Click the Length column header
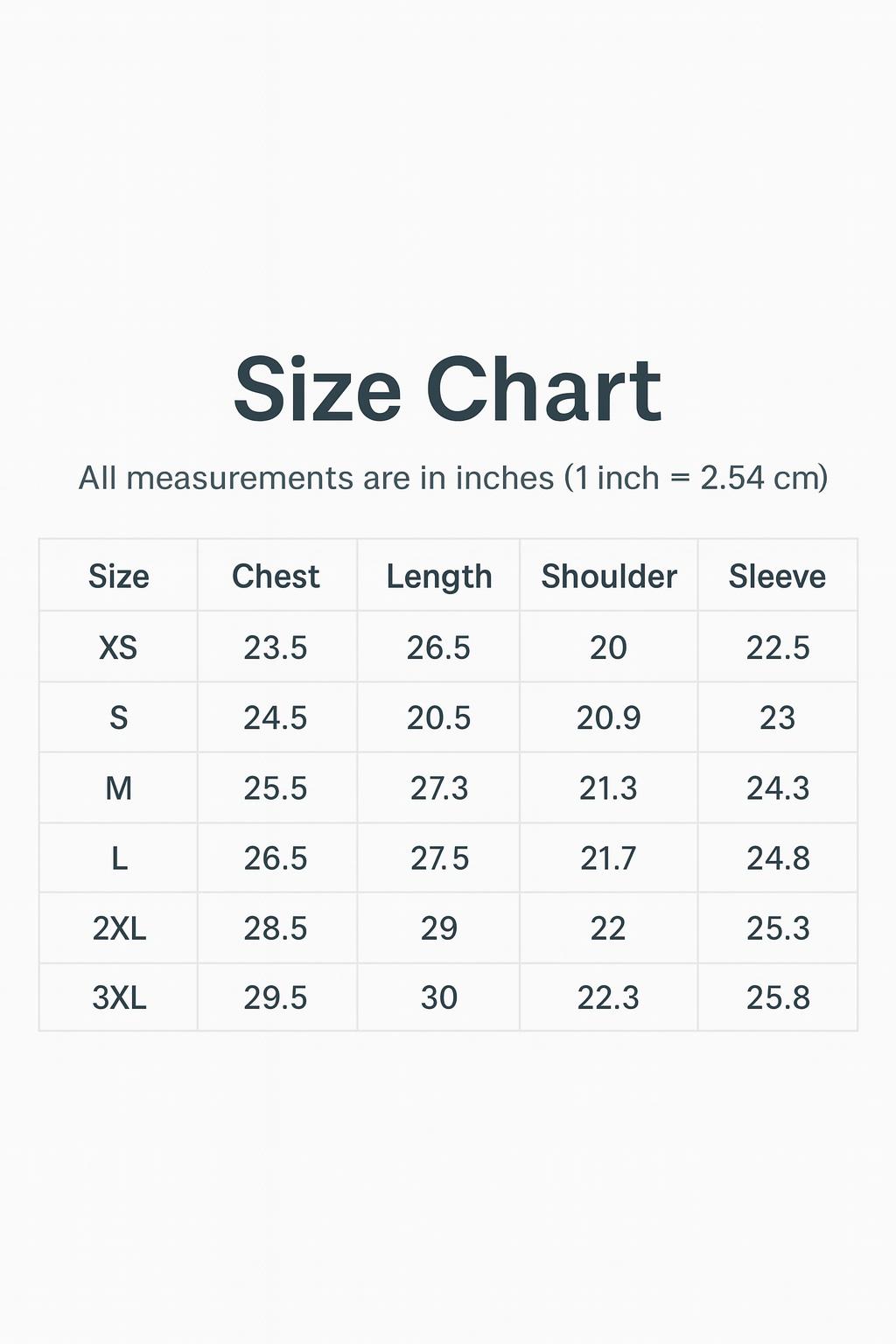 click(439, 577)
